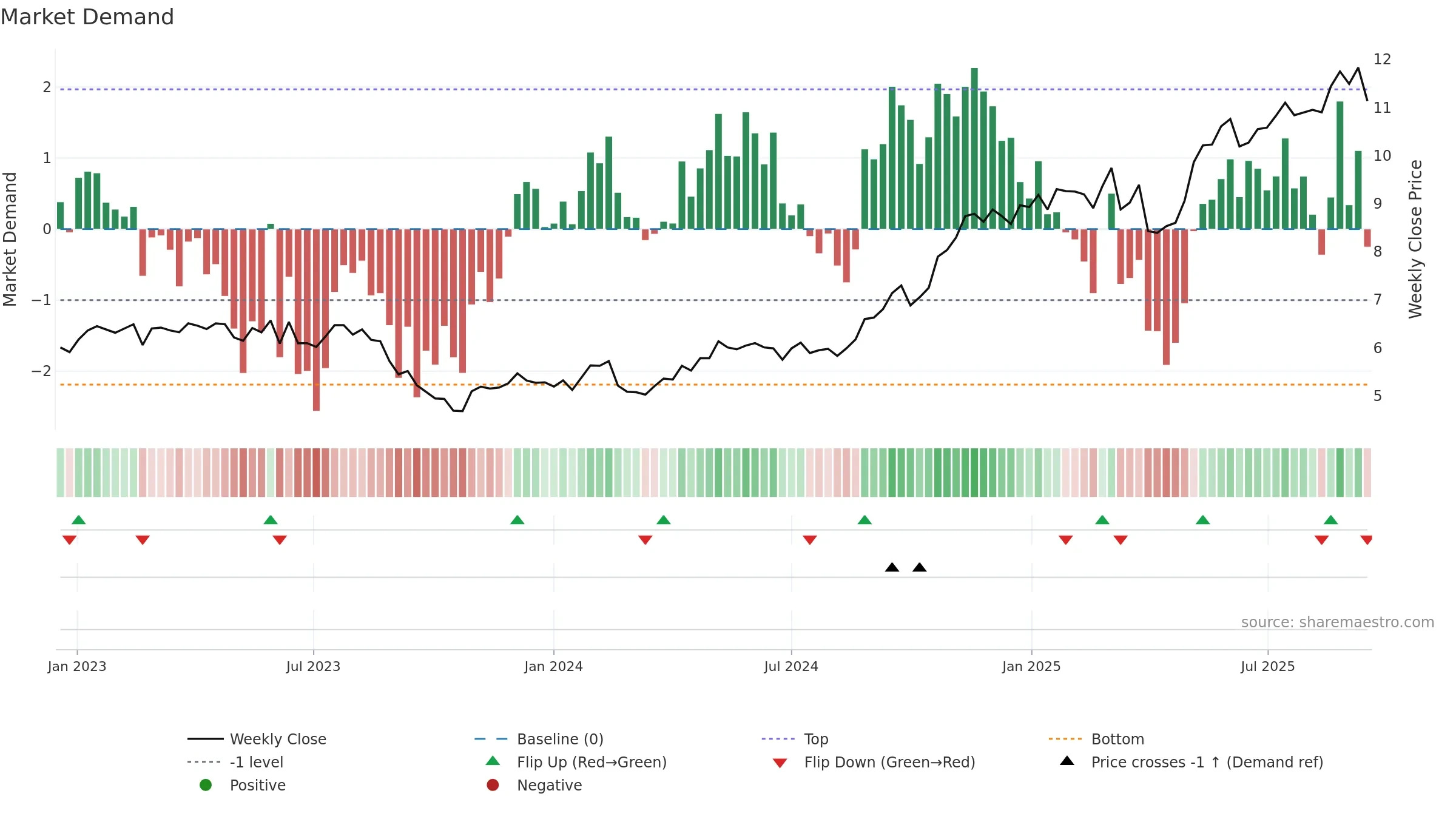Screen dimensions: 1456x819
Task: Click green flip-up marker before Jul 2023
Action: [271, 520]
